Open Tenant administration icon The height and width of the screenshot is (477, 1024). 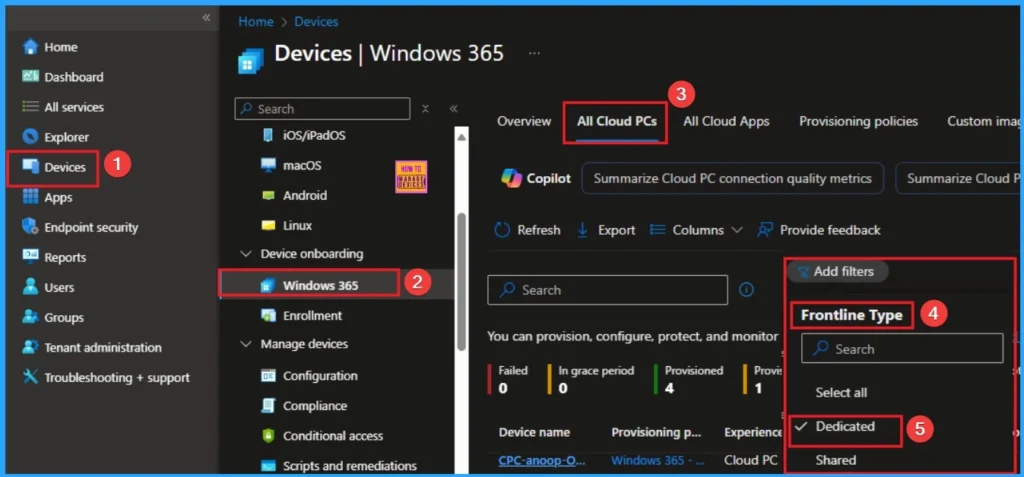pos(30,347)
